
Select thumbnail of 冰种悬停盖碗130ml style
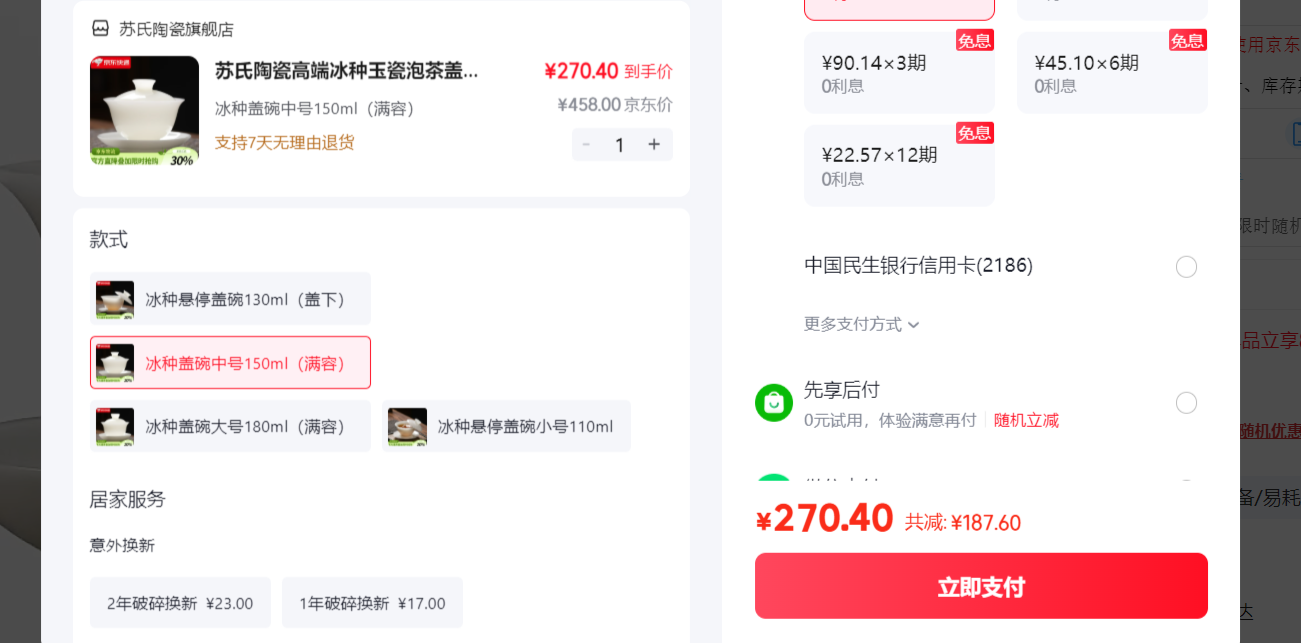[115, 299]
